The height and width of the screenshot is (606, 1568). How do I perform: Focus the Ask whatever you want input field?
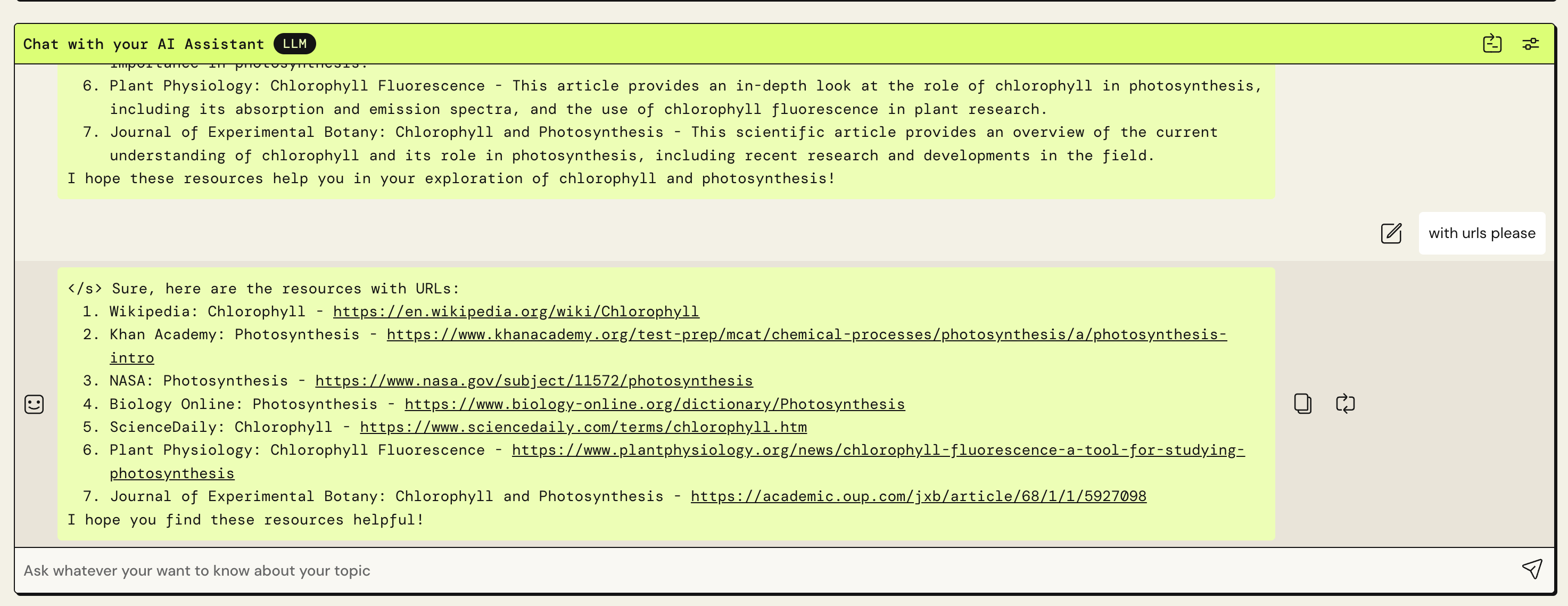(x=767, y=571)
